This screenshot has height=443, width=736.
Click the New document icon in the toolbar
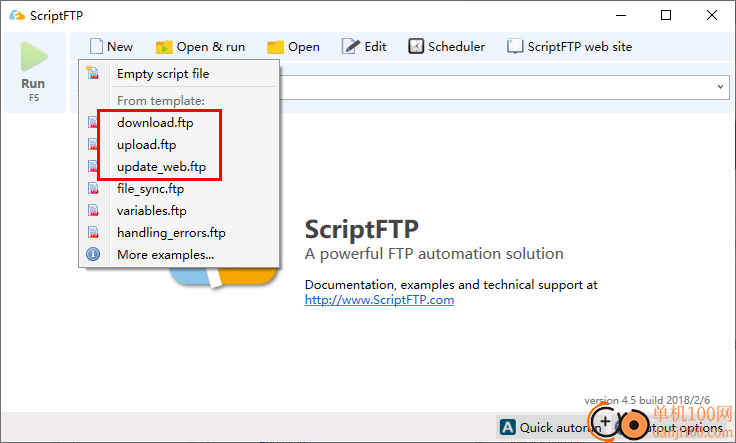point(96,46)
